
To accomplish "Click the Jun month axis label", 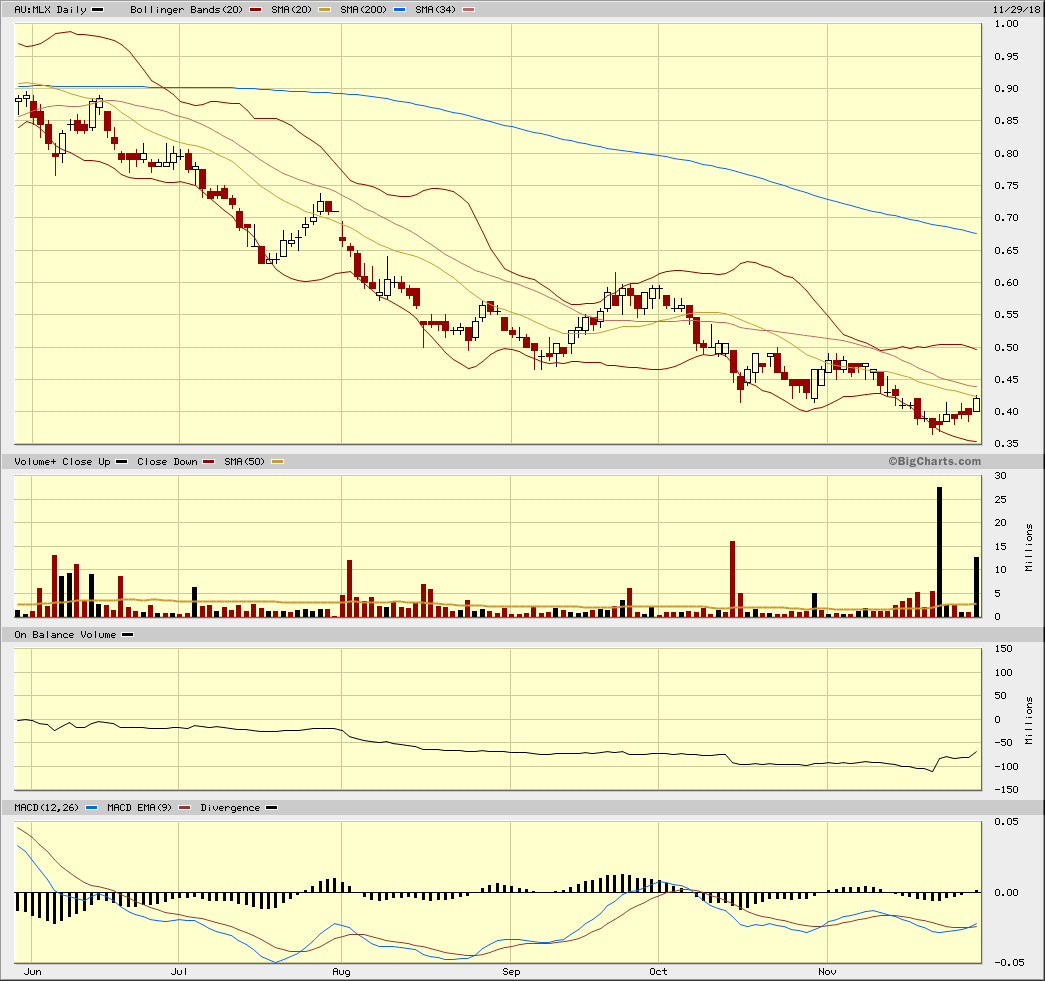I will coord(33,972).
